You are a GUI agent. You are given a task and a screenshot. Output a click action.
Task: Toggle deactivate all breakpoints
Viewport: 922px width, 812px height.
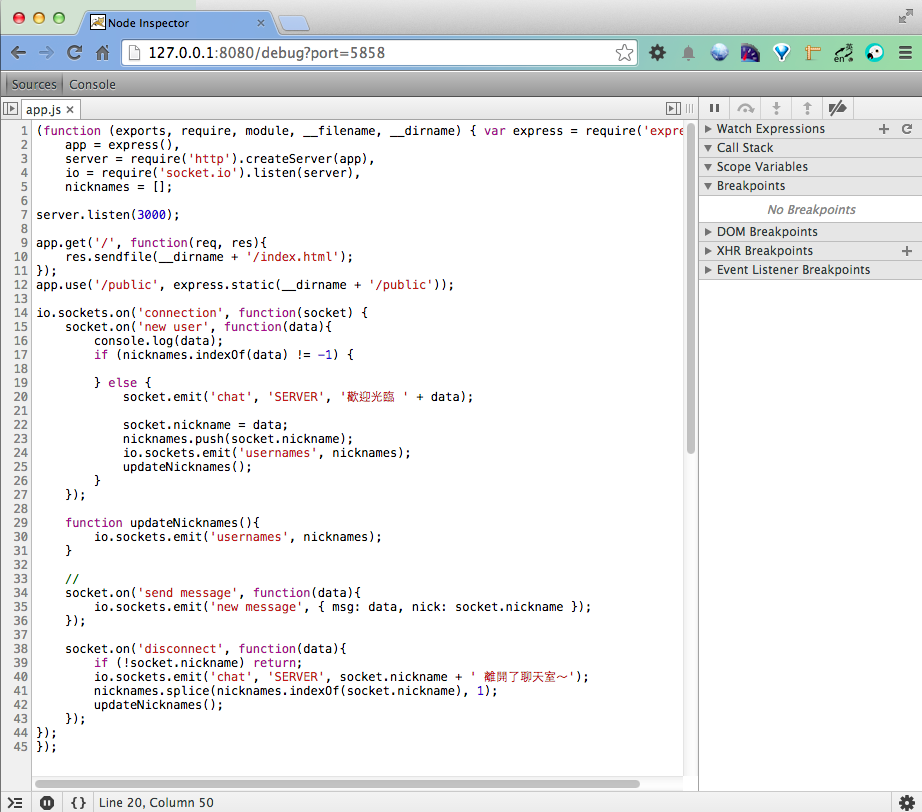point(838,108)
